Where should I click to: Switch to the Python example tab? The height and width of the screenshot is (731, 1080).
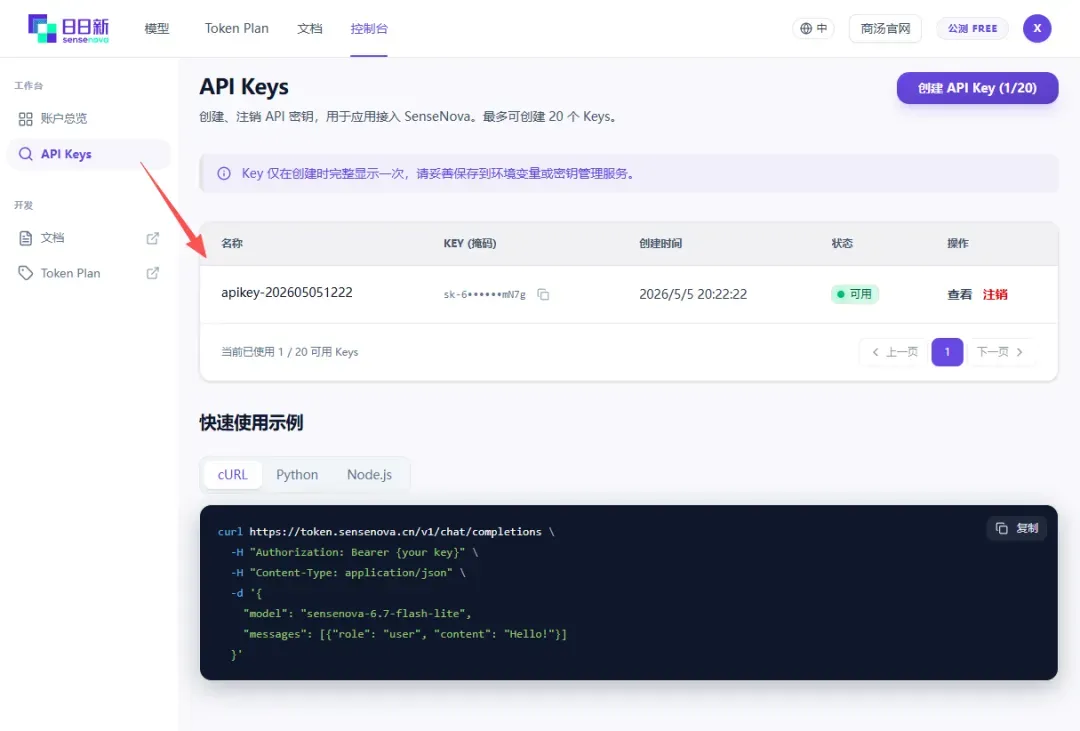[x=297, y=475]
